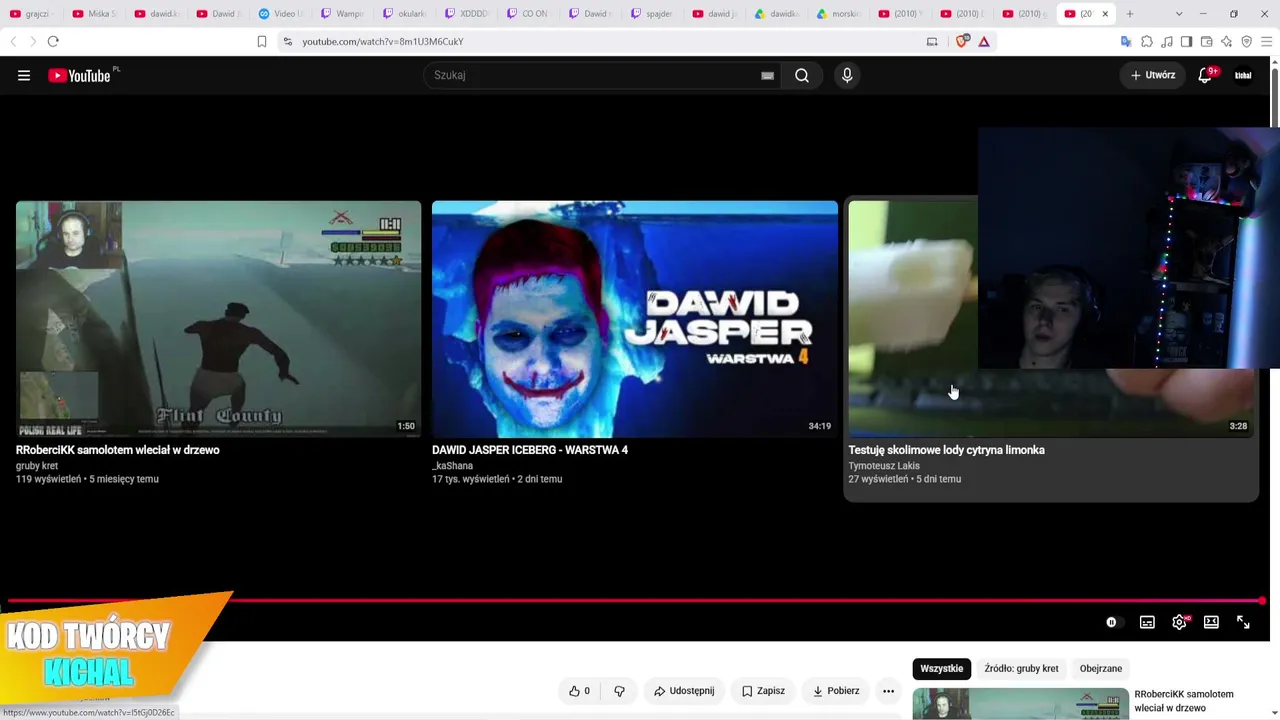1280x720 pixels.
Task: View site information icon in address bar
Action: click(288, 41)
